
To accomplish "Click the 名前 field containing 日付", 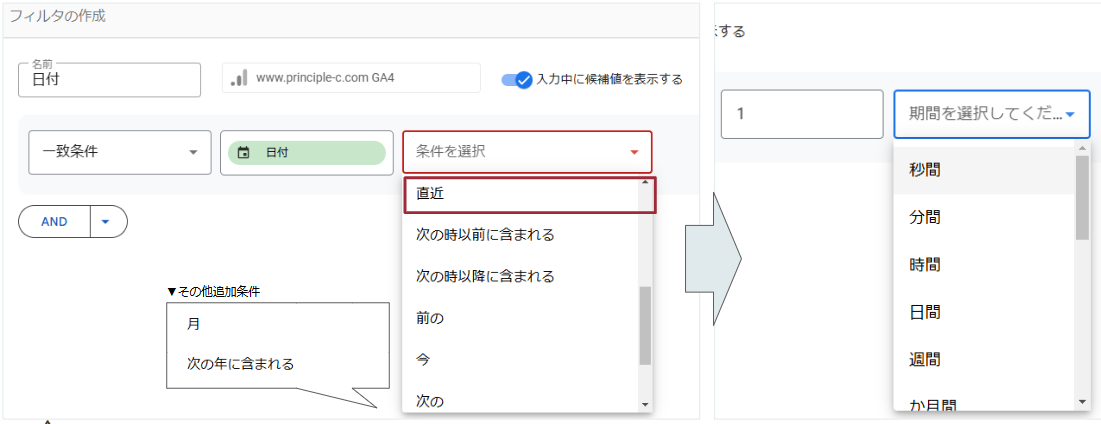I will pos(109,80).
